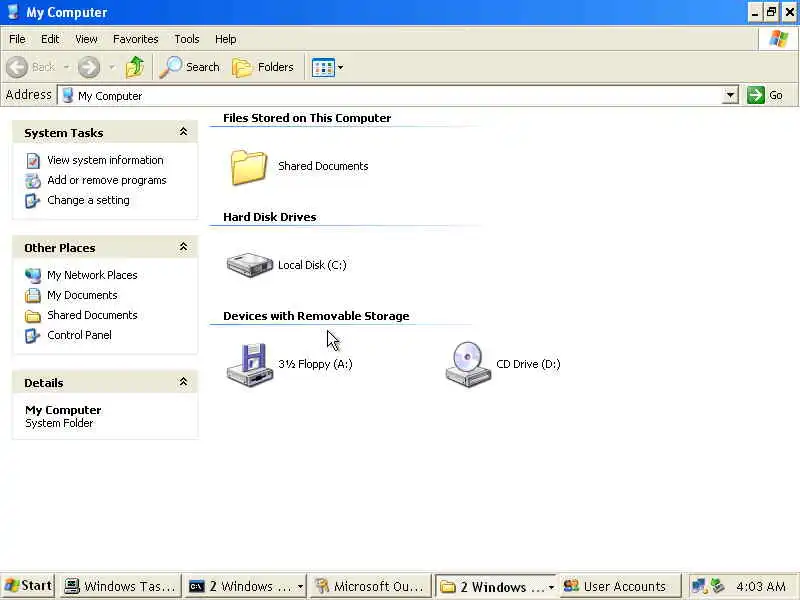
Task: Open the Start menu
Action: 29,586
